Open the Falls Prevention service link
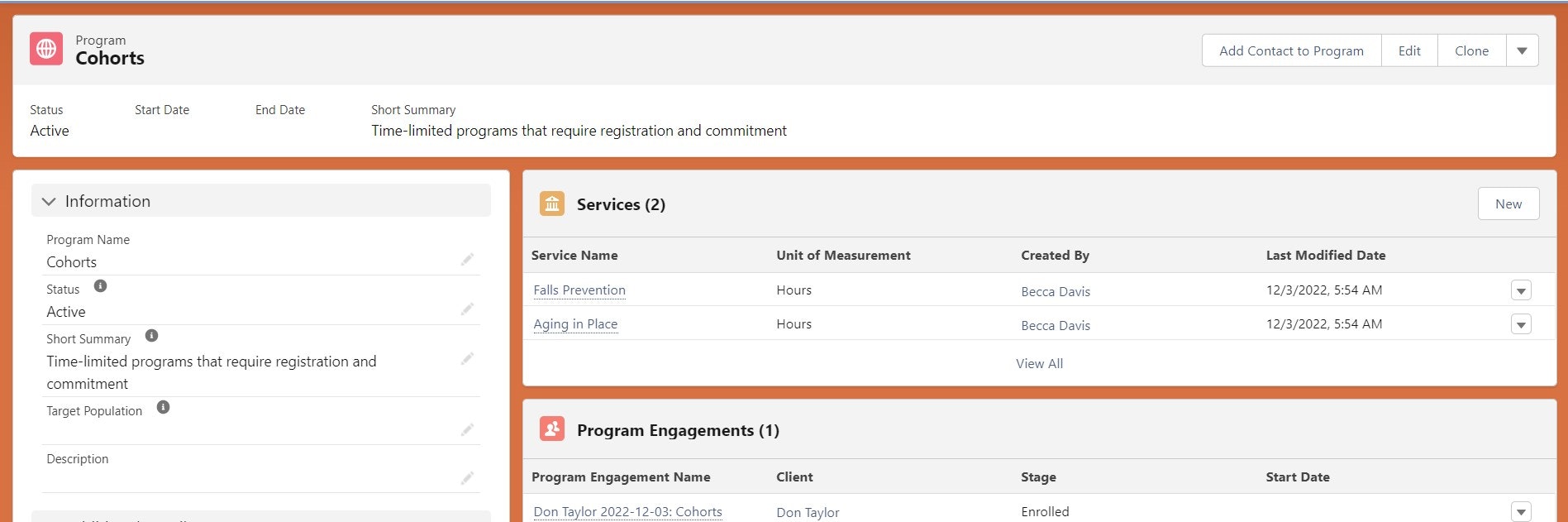 tap(579, 290)
